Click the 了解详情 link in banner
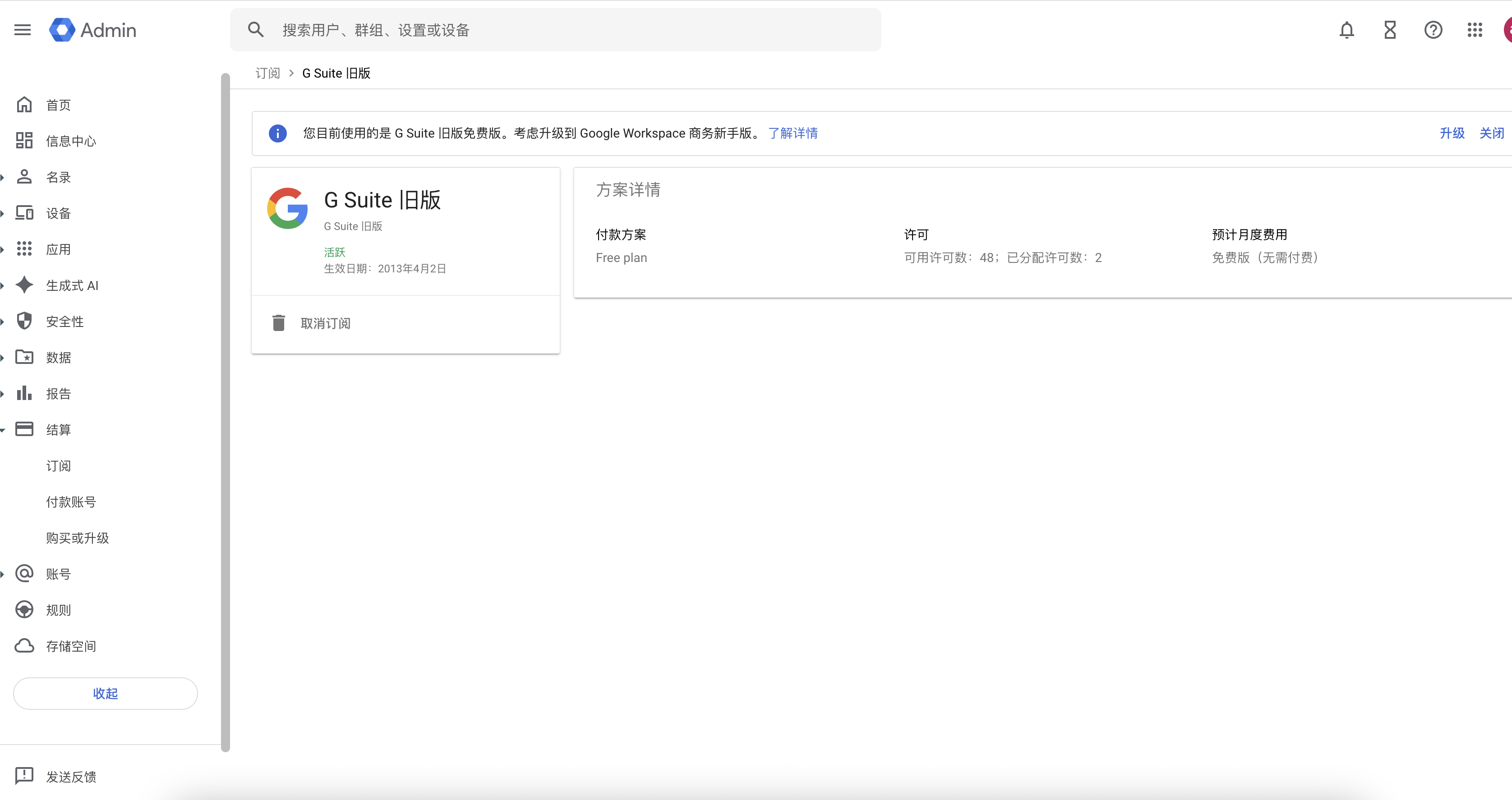 pos(793,133)
